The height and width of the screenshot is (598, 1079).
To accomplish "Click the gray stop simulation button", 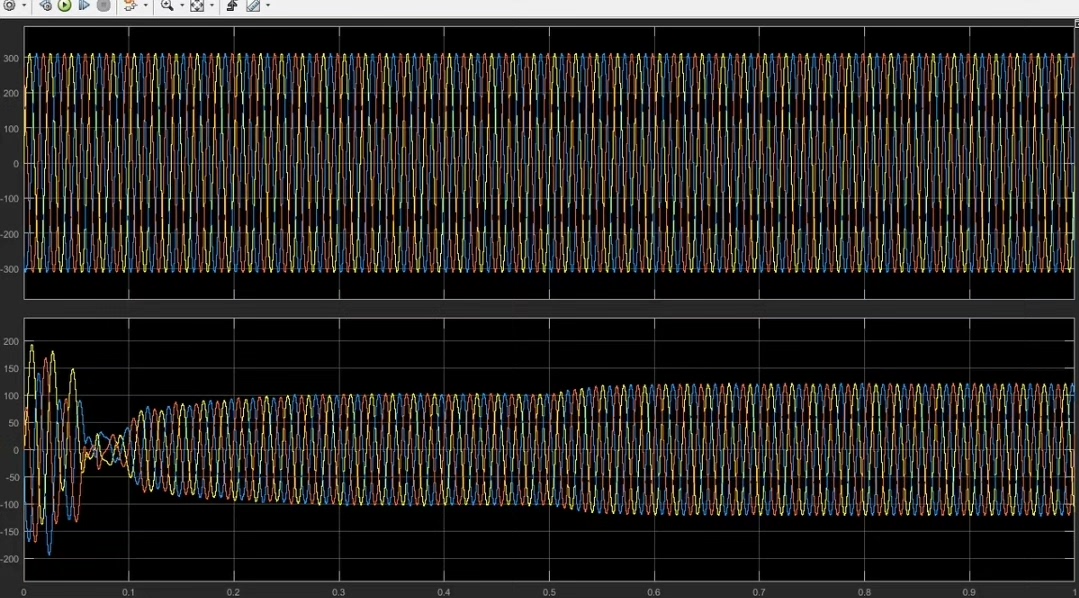I will click(103, 6).
